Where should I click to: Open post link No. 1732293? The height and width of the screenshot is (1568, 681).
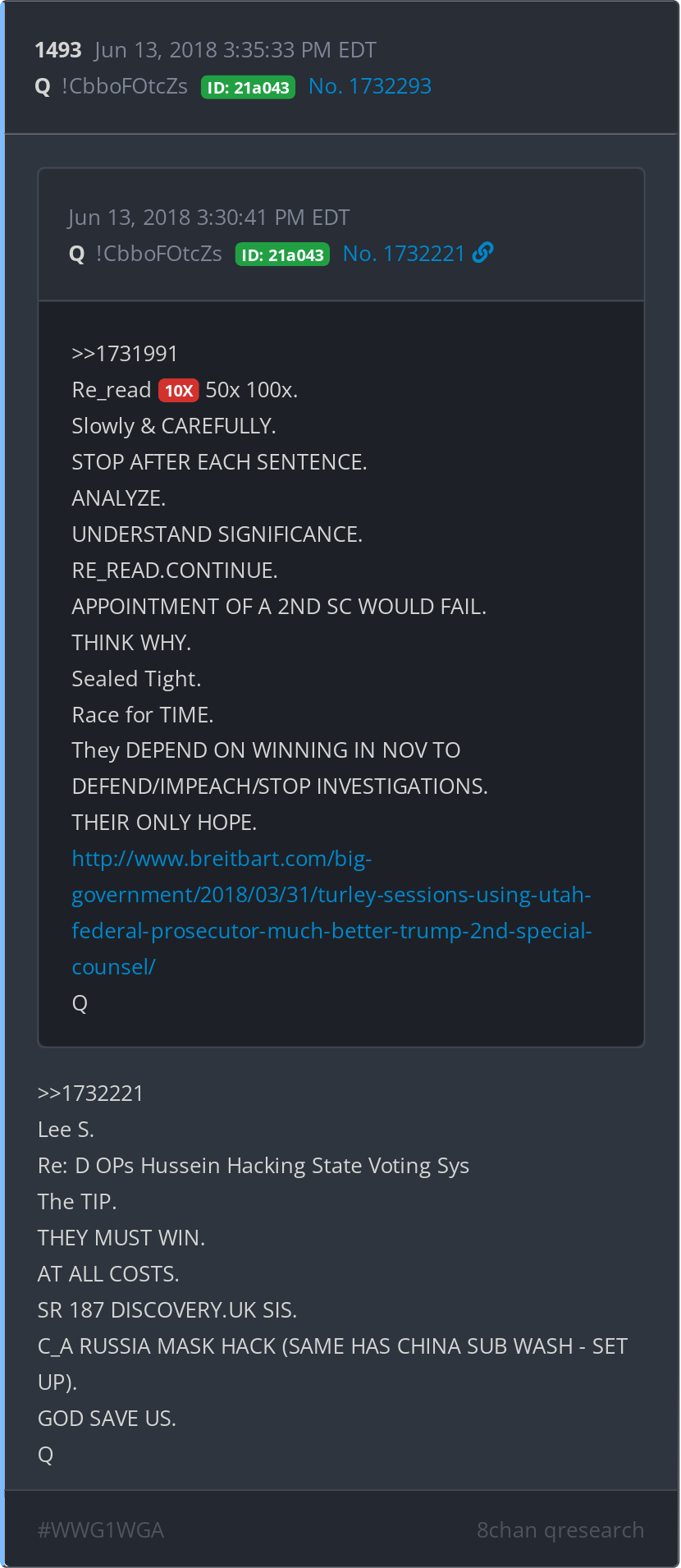369,86
